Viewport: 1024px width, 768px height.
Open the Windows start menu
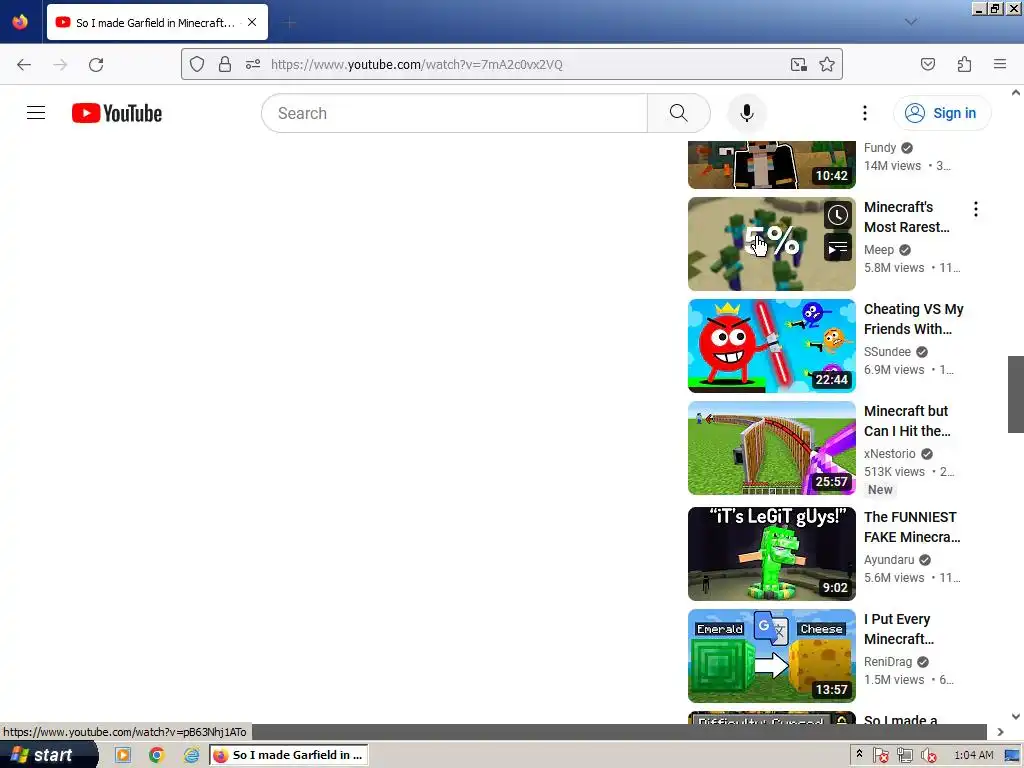47,755
